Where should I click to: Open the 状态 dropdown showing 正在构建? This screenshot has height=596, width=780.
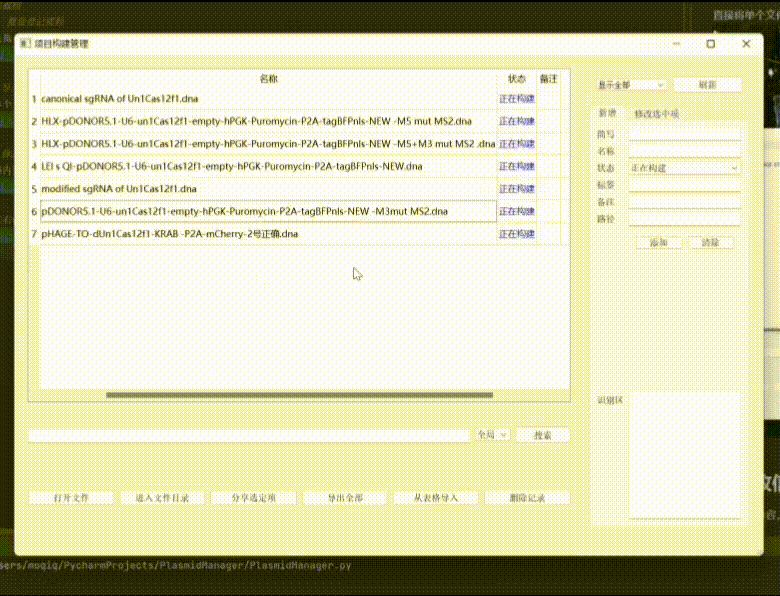[x=684, y=168]
